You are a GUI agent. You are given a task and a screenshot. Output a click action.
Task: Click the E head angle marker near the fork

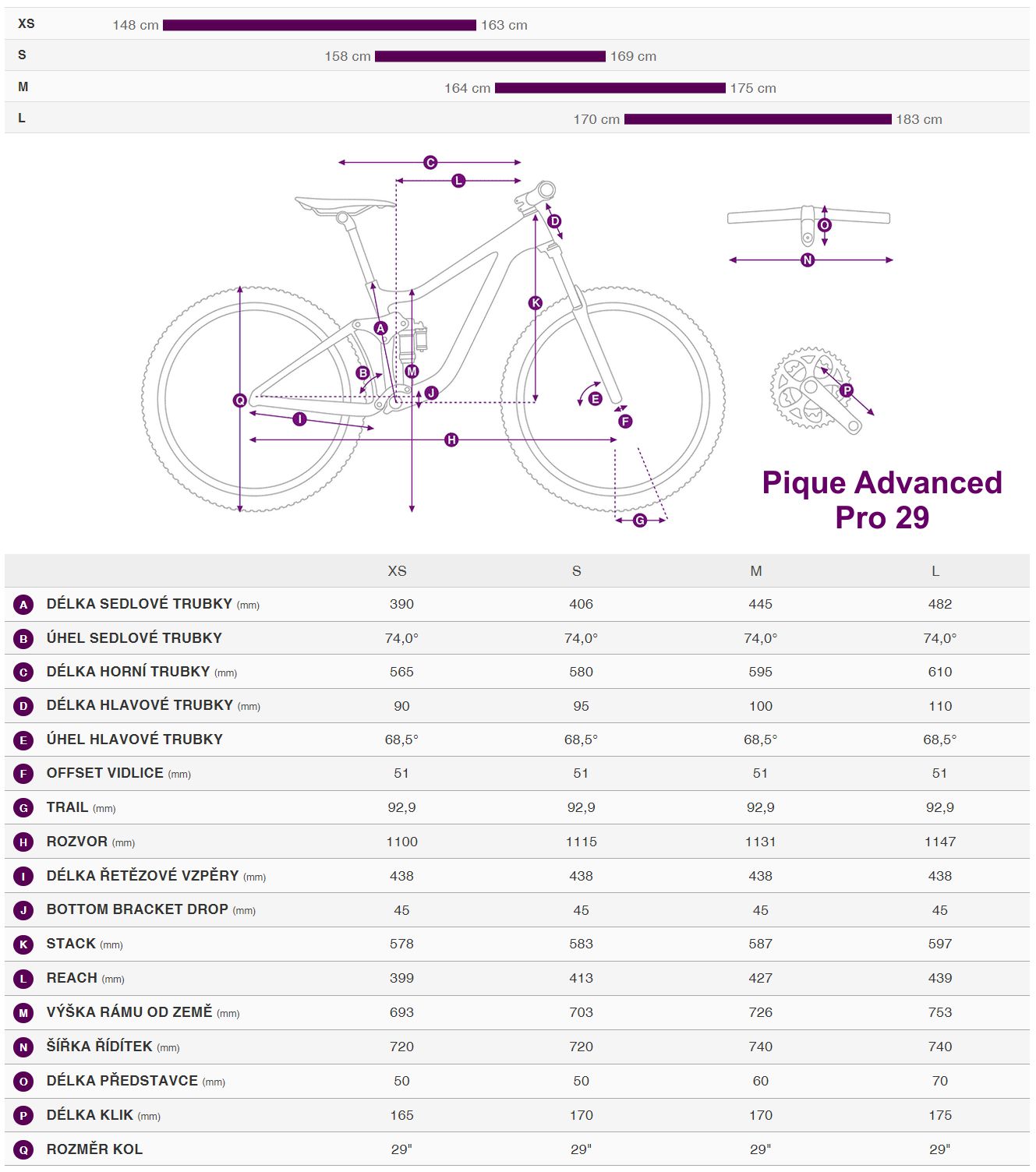coord(595,399)
